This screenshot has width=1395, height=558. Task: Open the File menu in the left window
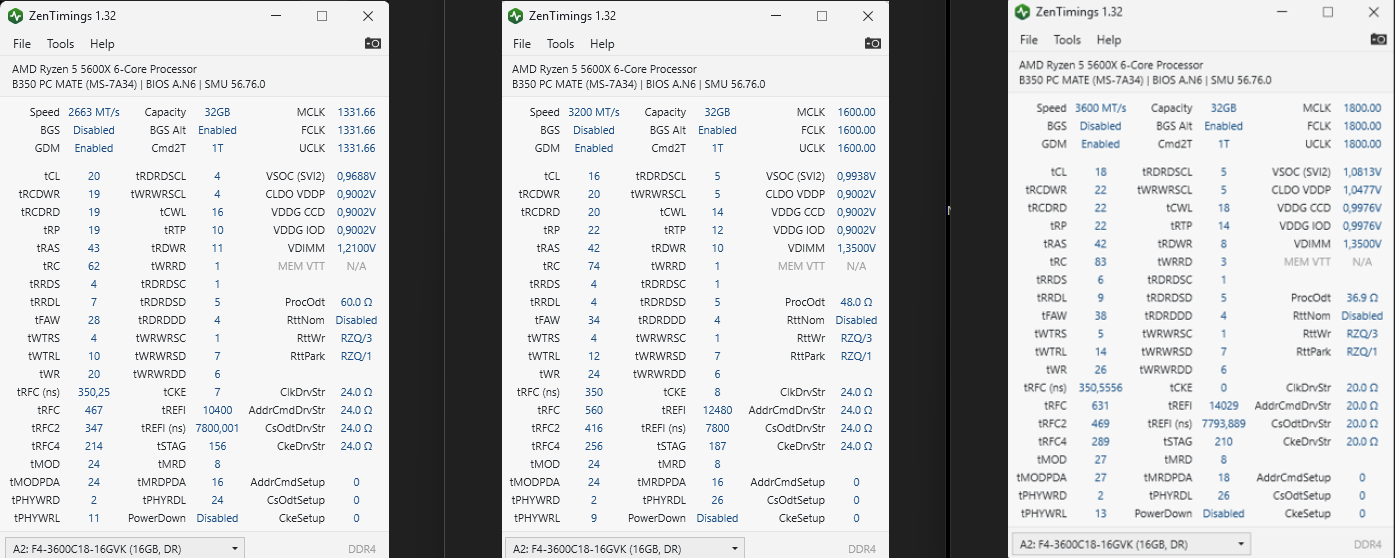click(x=22, y=44)
